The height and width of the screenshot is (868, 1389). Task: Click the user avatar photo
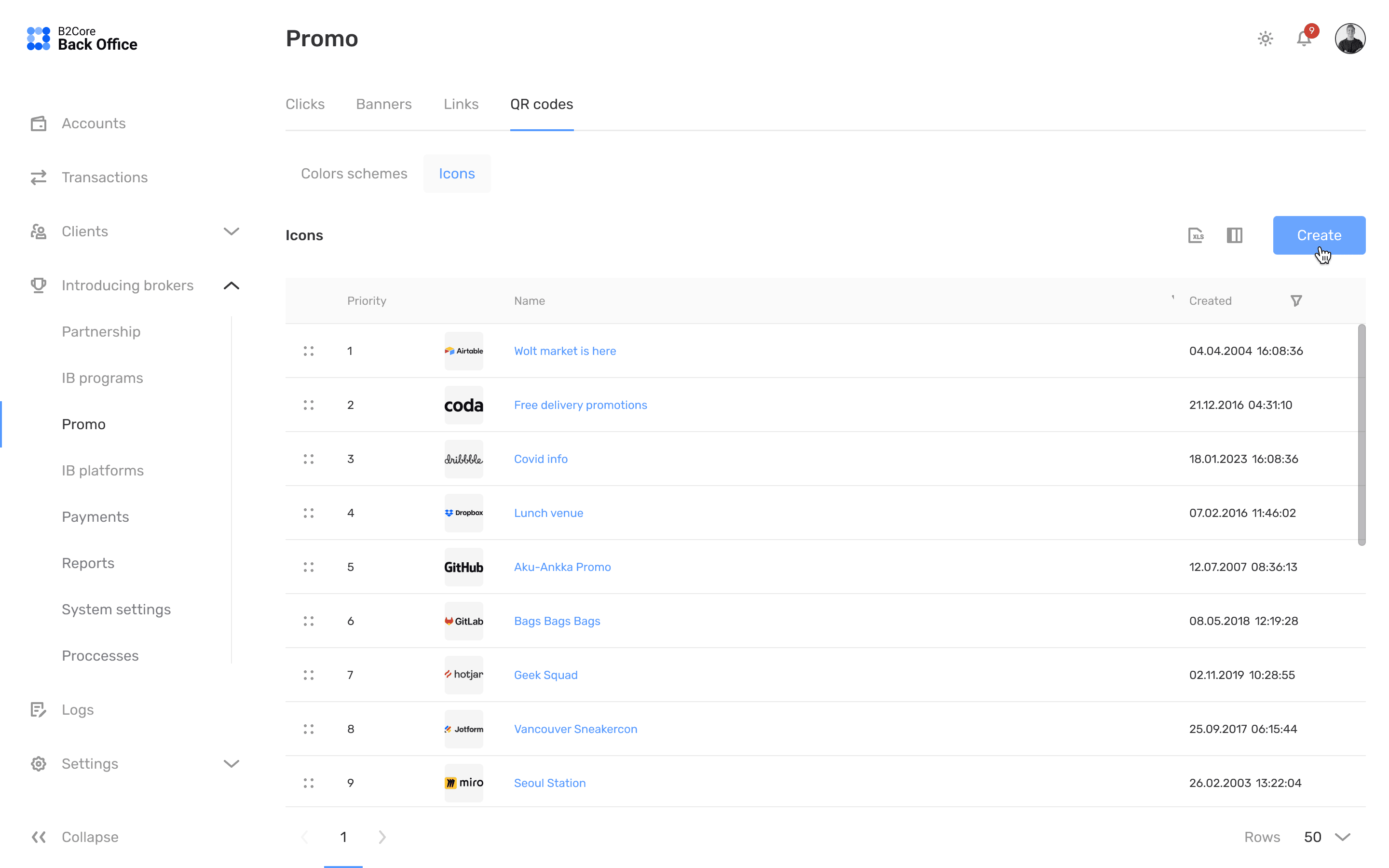[x=1349, y=39]
